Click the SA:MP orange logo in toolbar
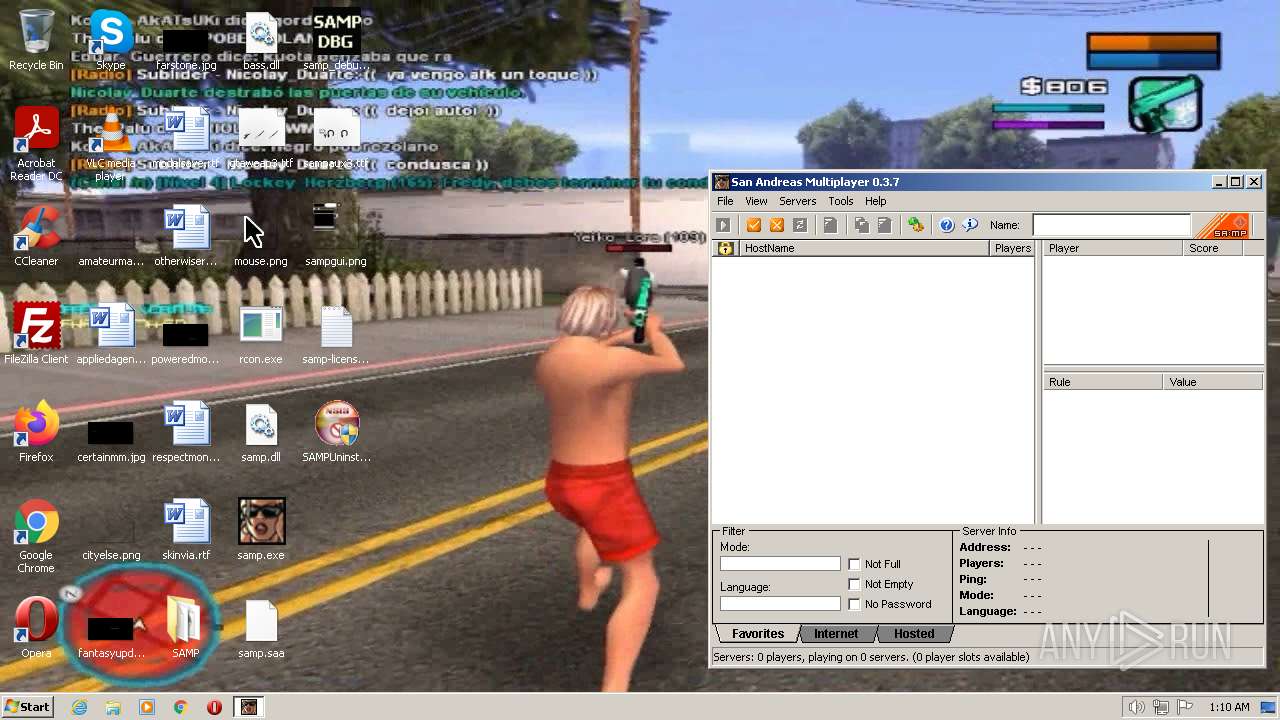Viewport: 1280px width, 720px height. 1222,226
